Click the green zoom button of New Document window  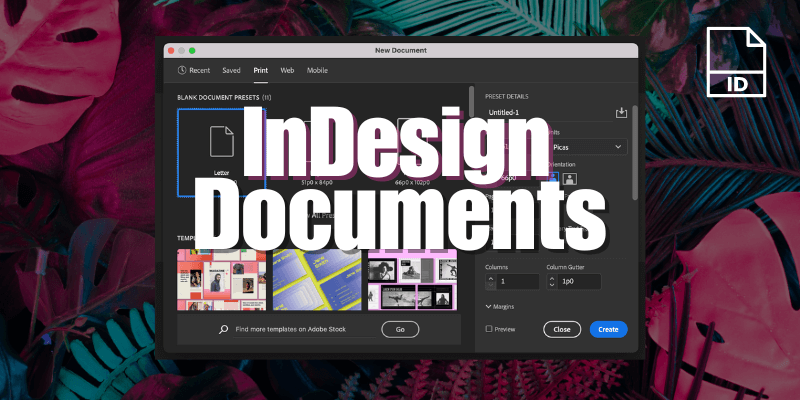[192, 51]
